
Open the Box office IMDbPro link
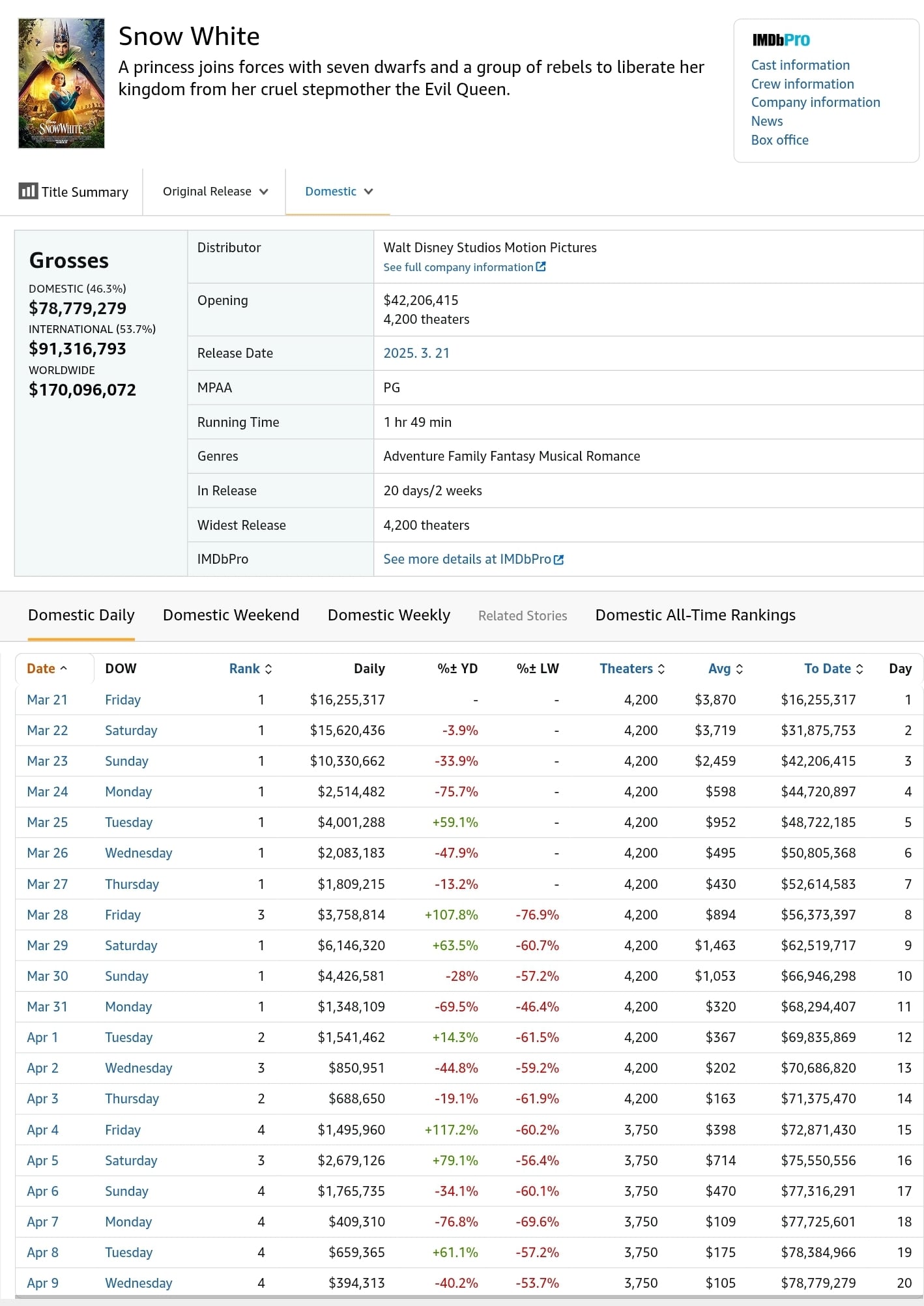[779, 140]
